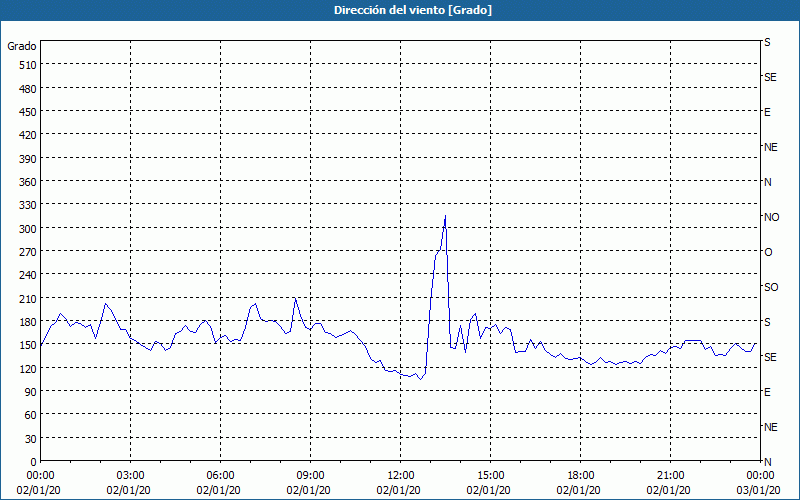Select the 60 degree axis label
This screenshot has height=500, width=800.
pyautogui.click(x=31, y=415)
